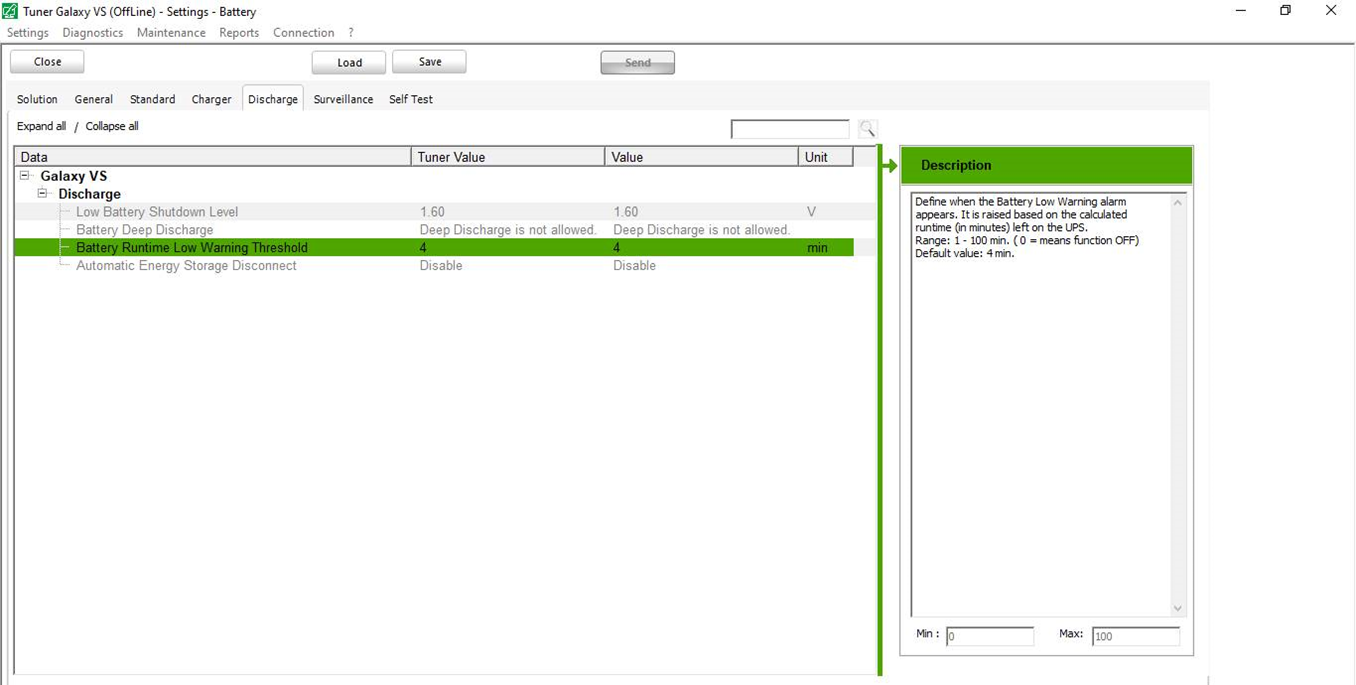
Task: Click the 'V' unit cell
Action: click(x=826, y=212)
